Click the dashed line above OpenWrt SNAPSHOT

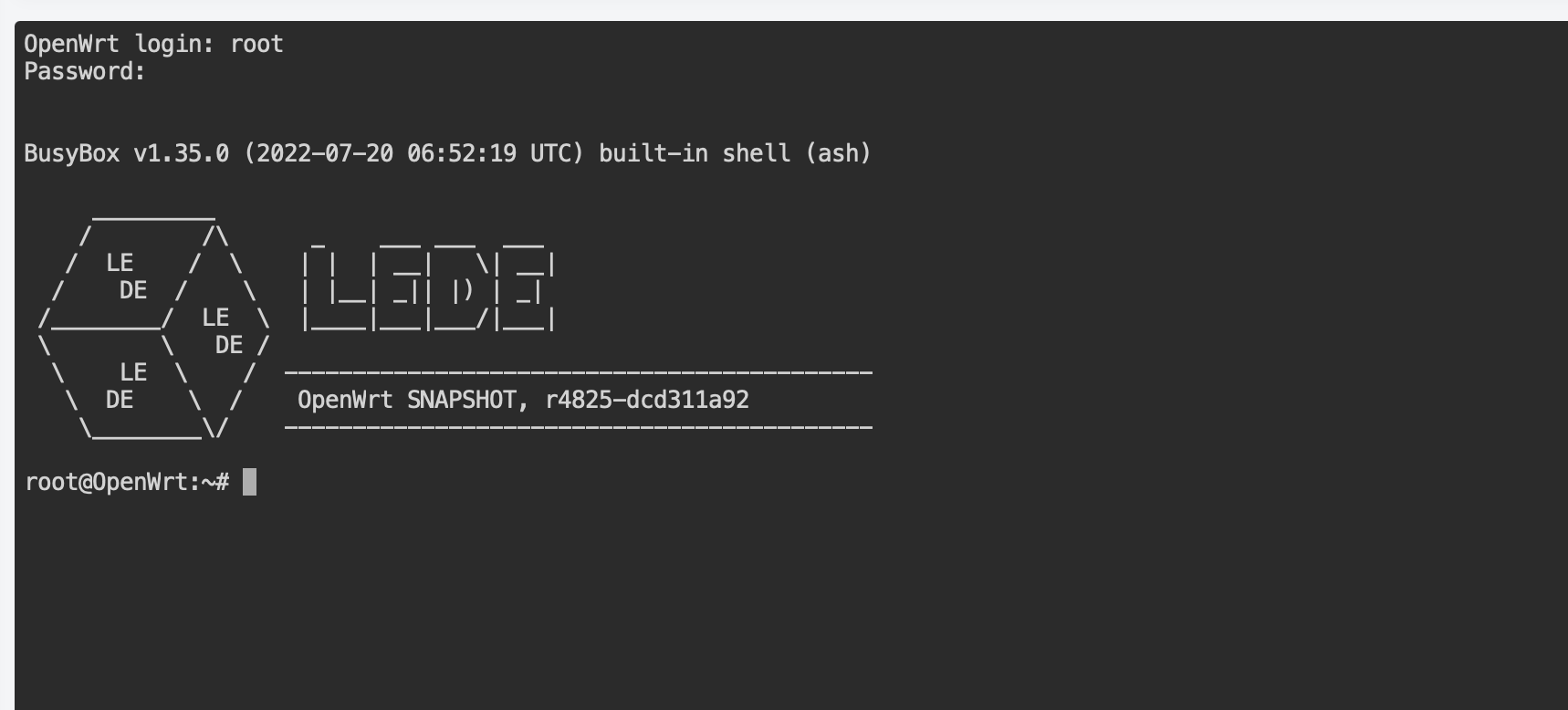pyautogui.click(x=579, y=372)
